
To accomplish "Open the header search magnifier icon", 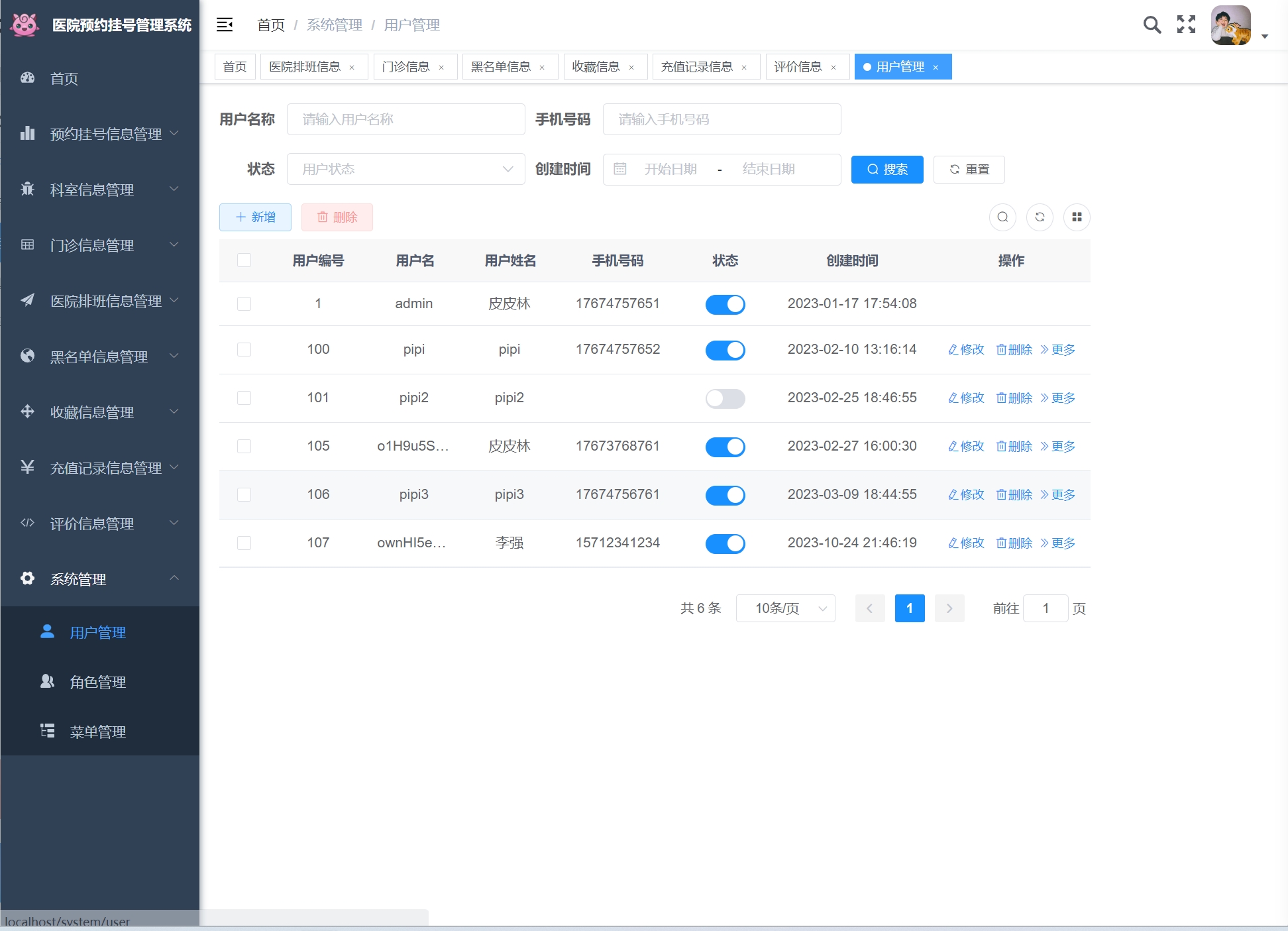I will 1152,25.
